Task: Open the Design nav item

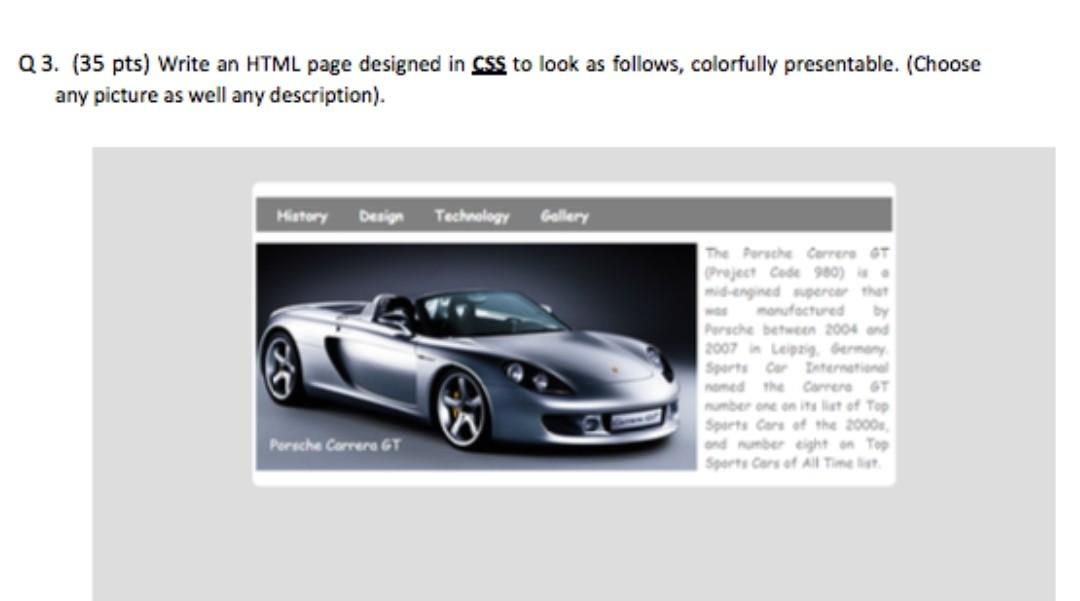Action: 381,216
